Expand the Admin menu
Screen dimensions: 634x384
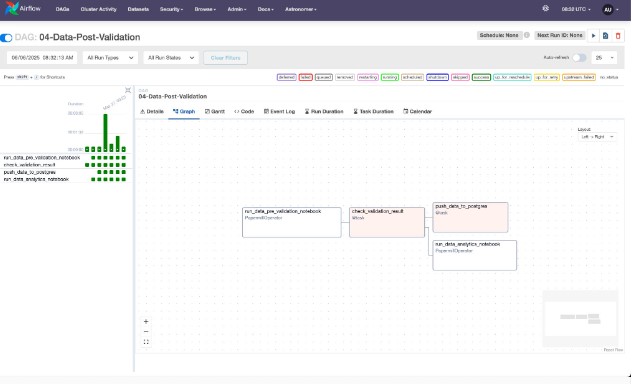tap(237, 9)
